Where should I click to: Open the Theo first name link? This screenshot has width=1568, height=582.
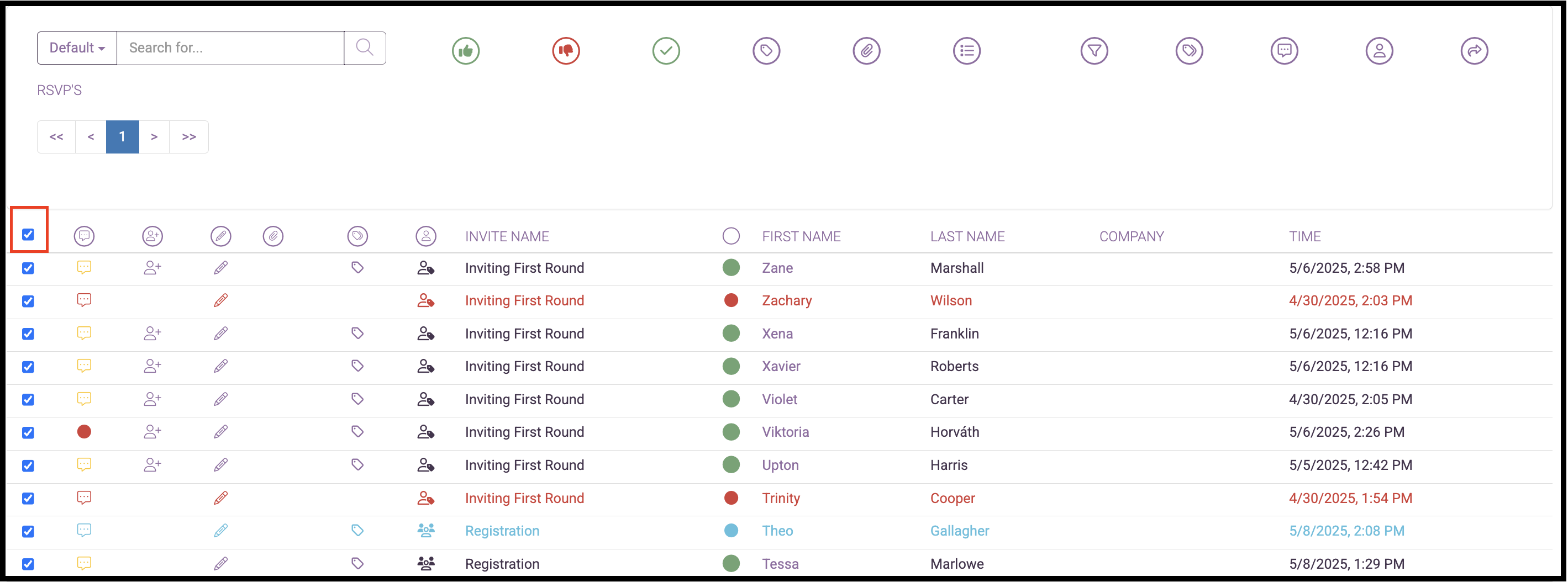coord(777,530)
